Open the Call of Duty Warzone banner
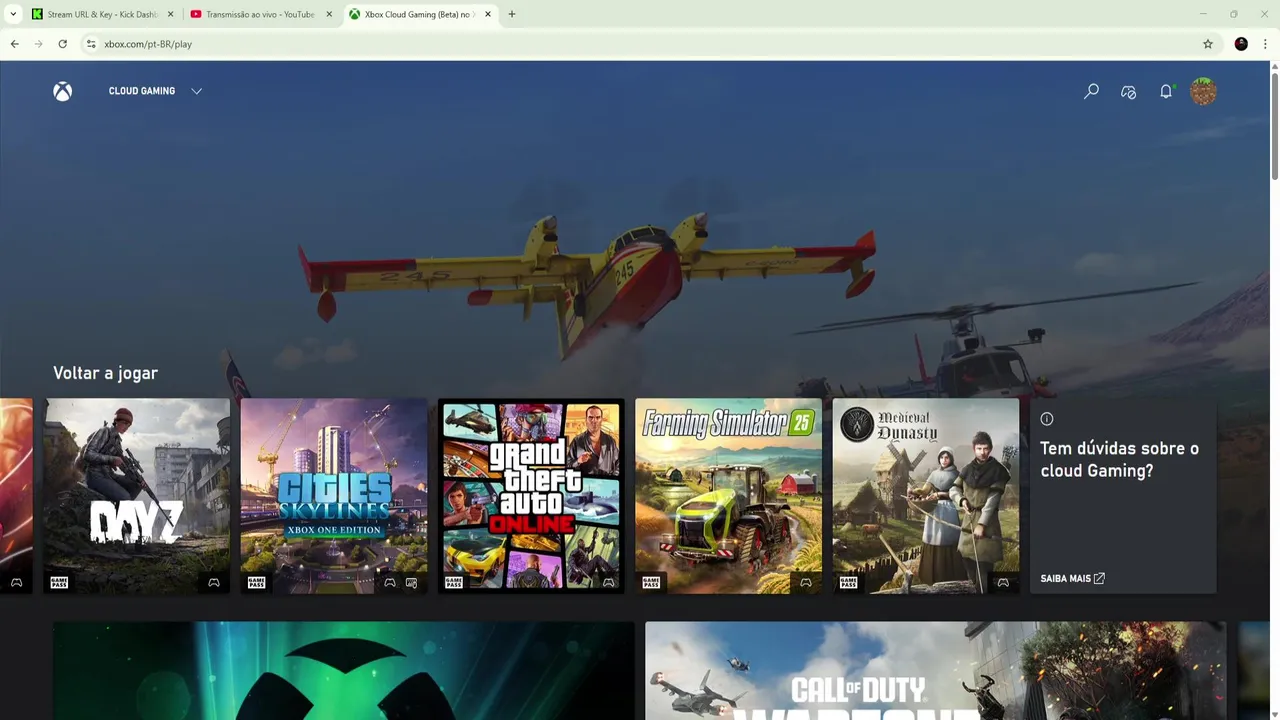This screenshot has height=720, width=1280. pos(935,671)
